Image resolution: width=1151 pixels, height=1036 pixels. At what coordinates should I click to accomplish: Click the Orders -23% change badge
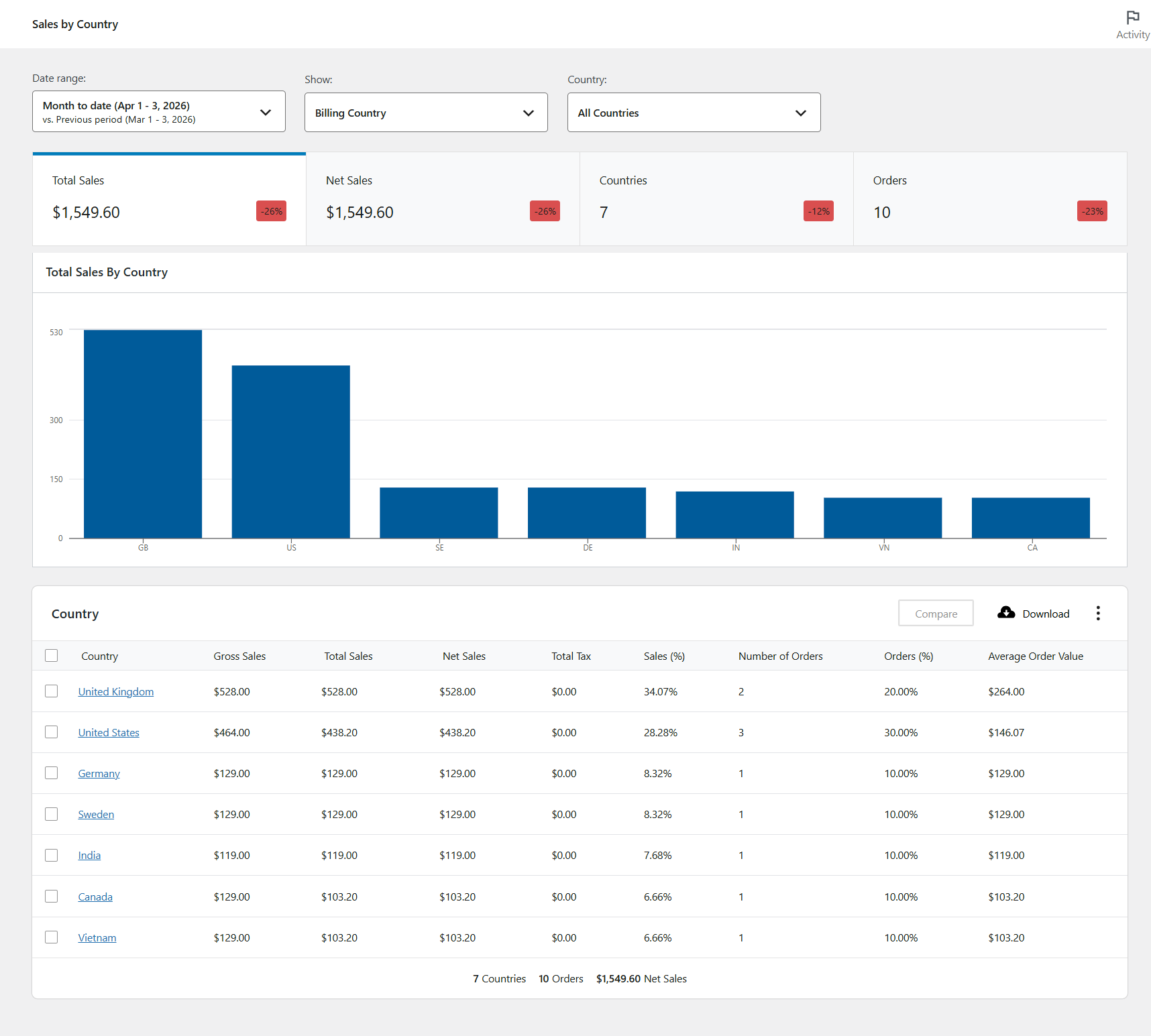pyautogui.click(x=1091, y=211)
